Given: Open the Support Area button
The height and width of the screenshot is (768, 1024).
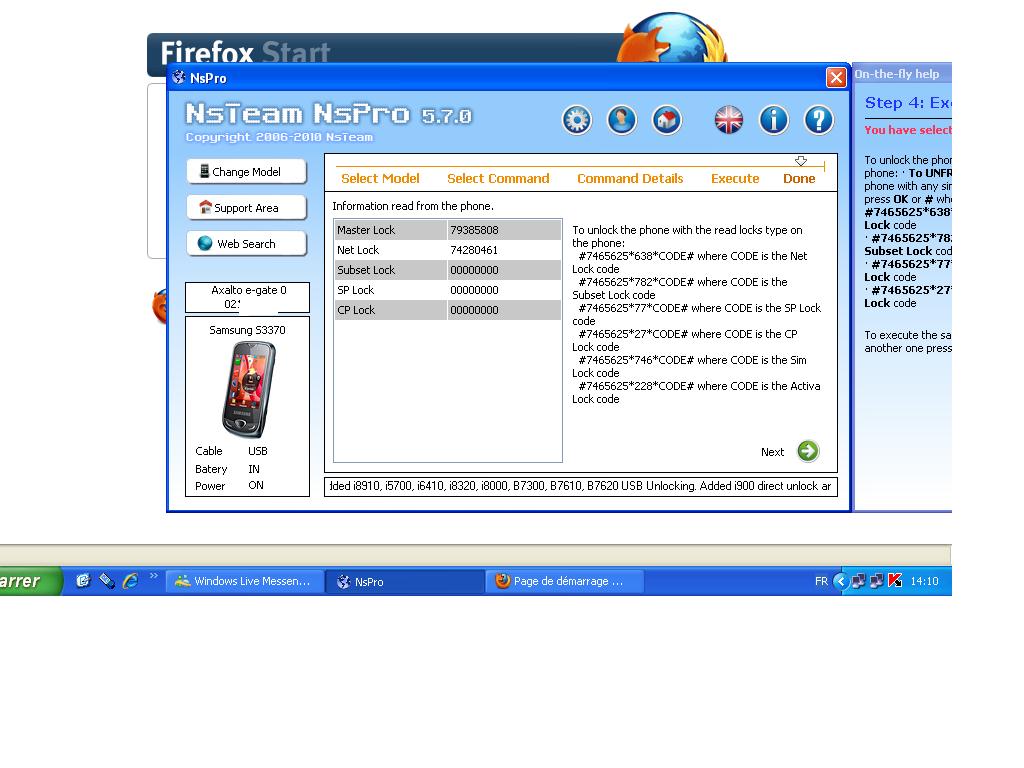Looking at the screenshot, I should pos(246,208).
